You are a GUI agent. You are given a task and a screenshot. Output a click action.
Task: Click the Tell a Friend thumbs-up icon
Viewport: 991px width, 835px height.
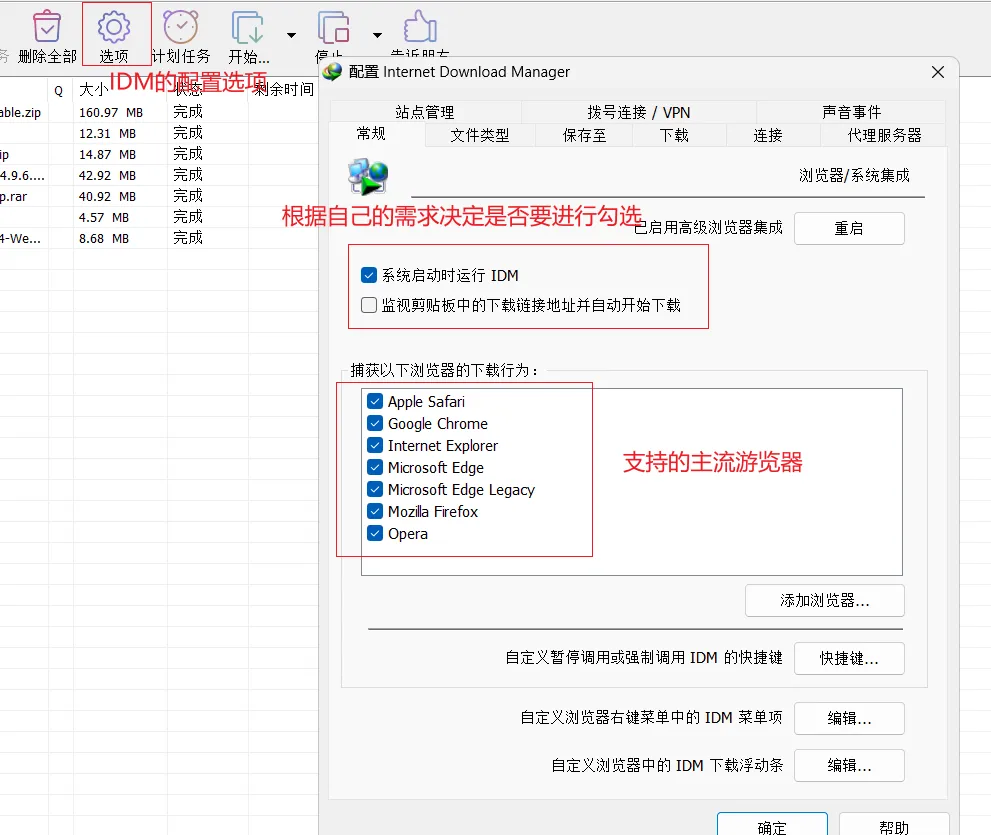420,27
